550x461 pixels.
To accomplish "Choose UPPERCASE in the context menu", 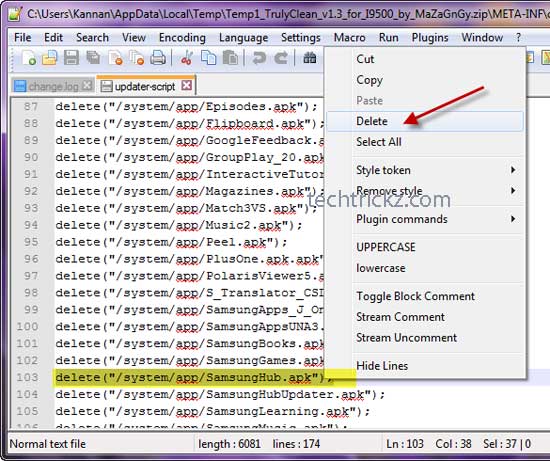I will pos(385,247).
